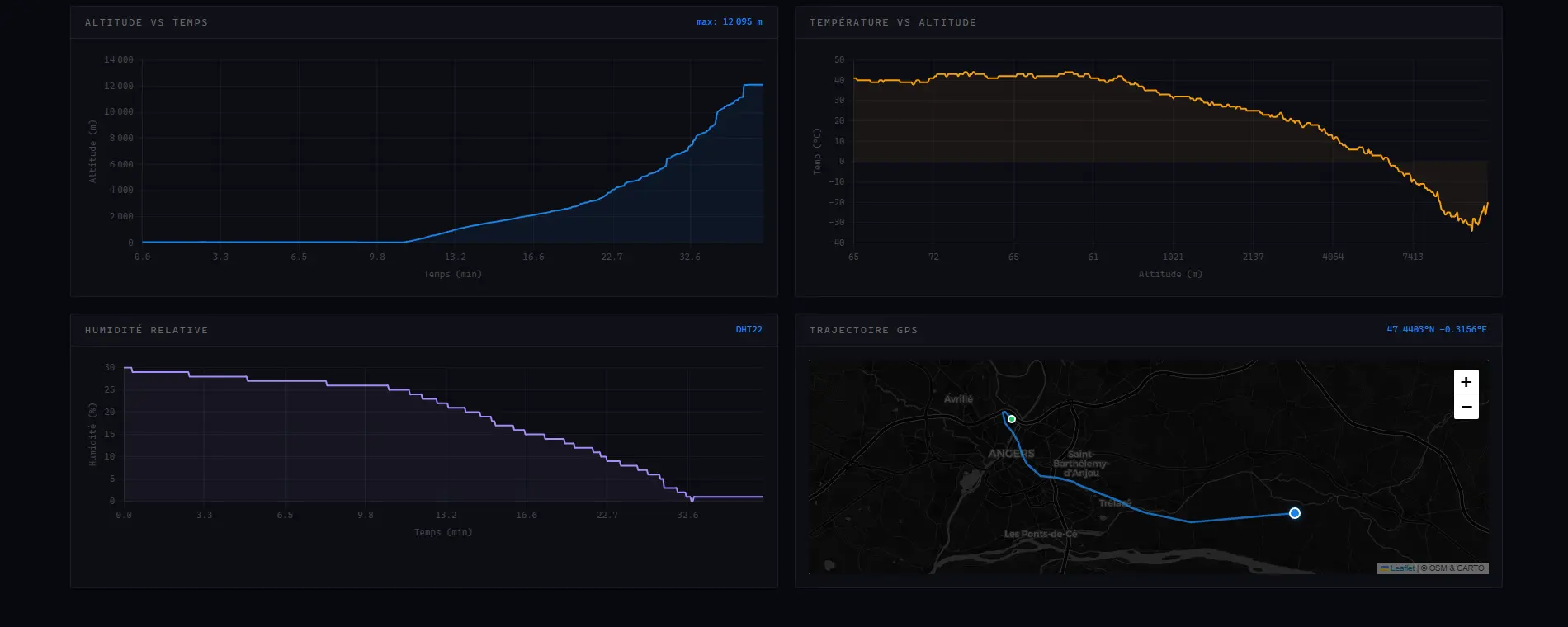Zoom out on the GPS map
1568x627 pixels.
[x=1466, y=407]
